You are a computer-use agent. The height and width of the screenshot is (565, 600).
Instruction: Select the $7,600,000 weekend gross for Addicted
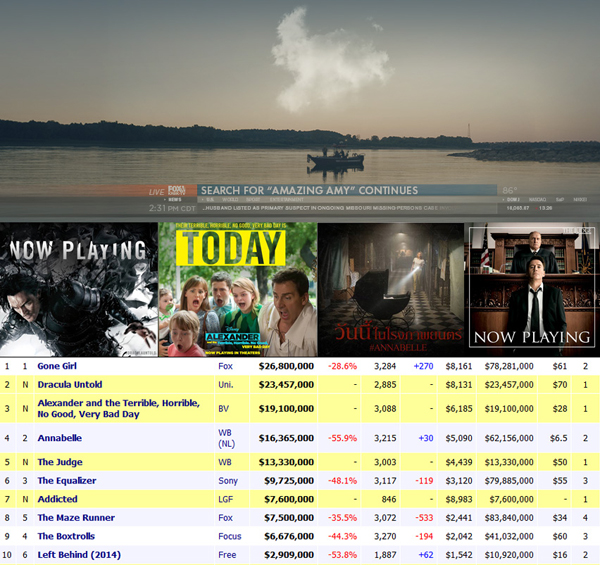(x=289, y=499)
